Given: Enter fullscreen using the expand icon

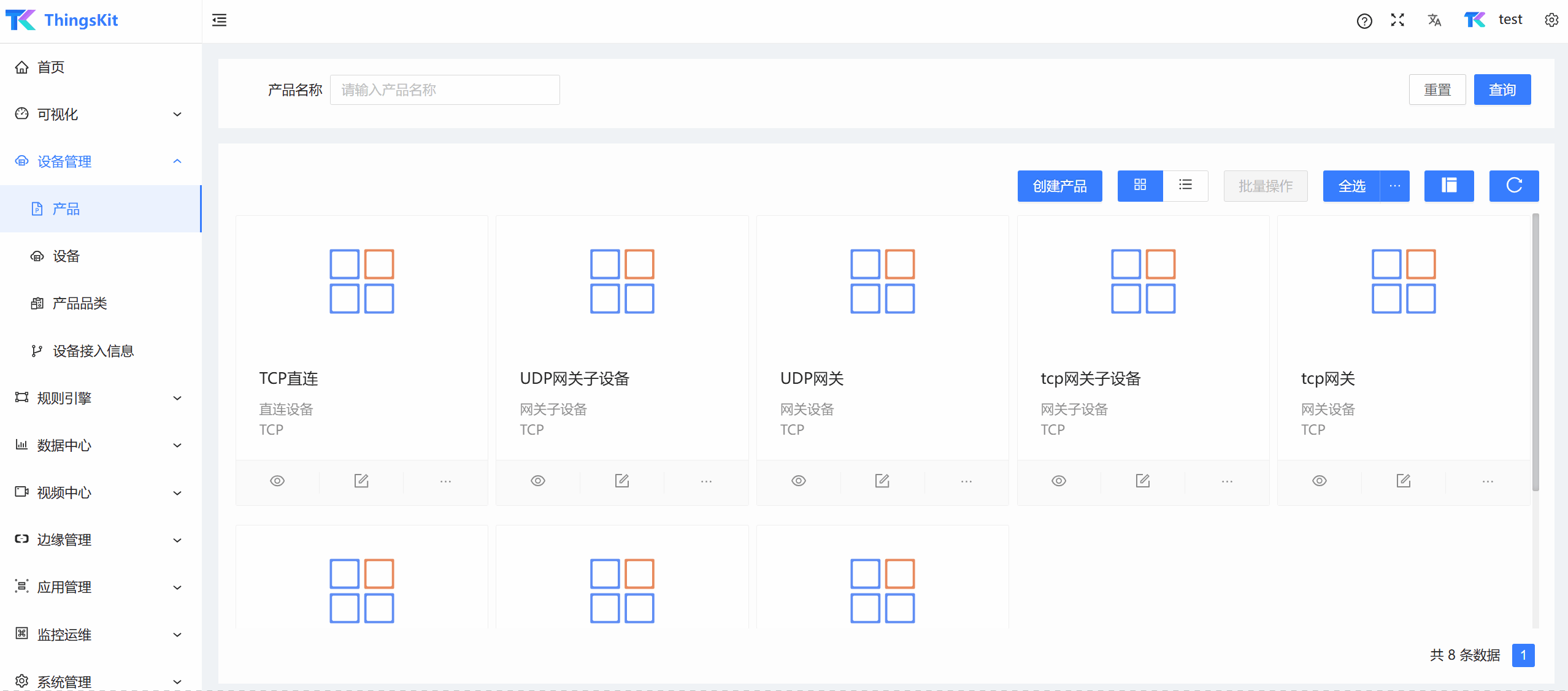Looking at the screenshot, I should [1397, 20].
